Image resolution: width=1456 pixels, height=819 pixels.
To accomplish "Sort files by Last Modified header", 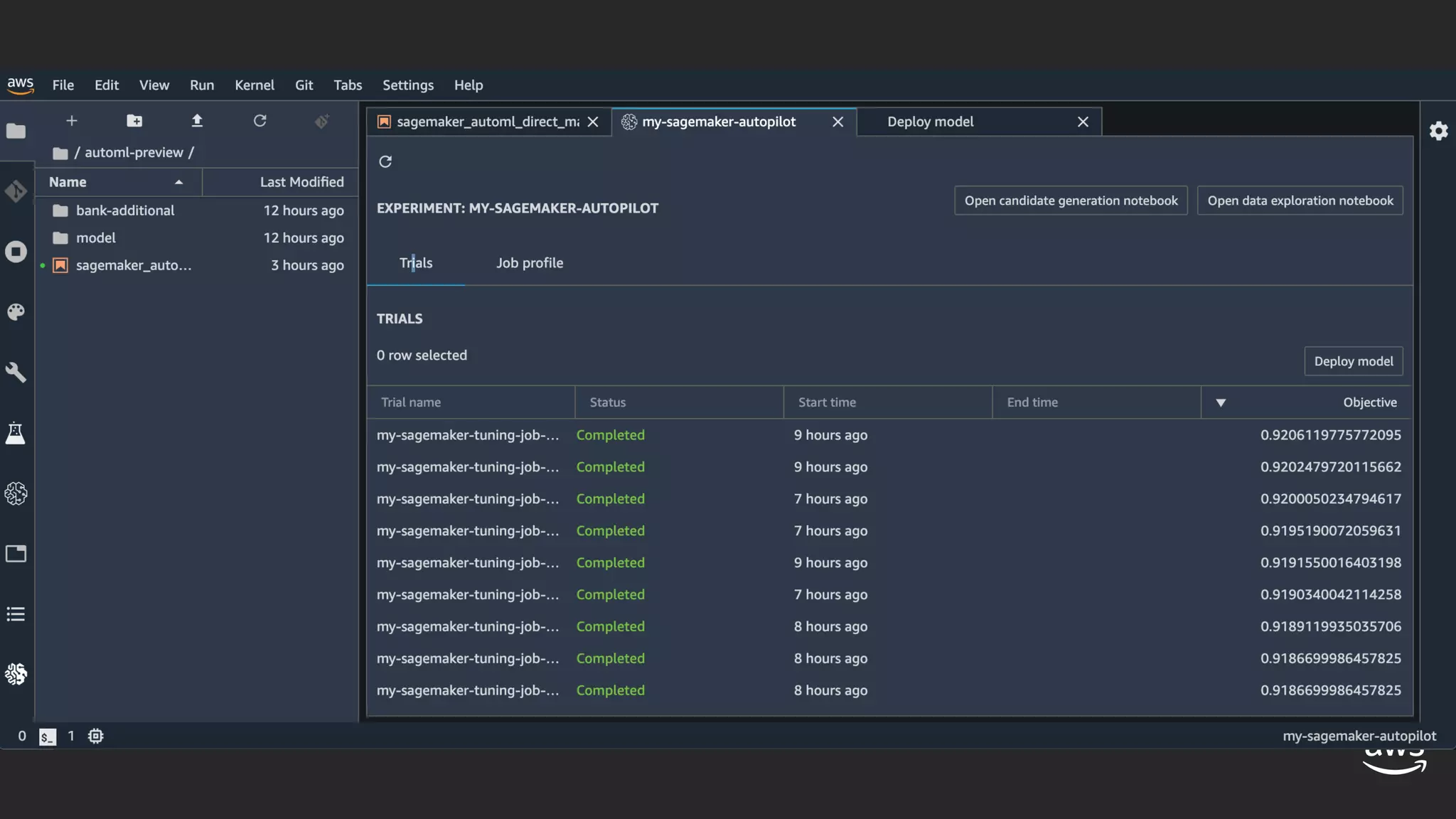I will pos(301,182).
